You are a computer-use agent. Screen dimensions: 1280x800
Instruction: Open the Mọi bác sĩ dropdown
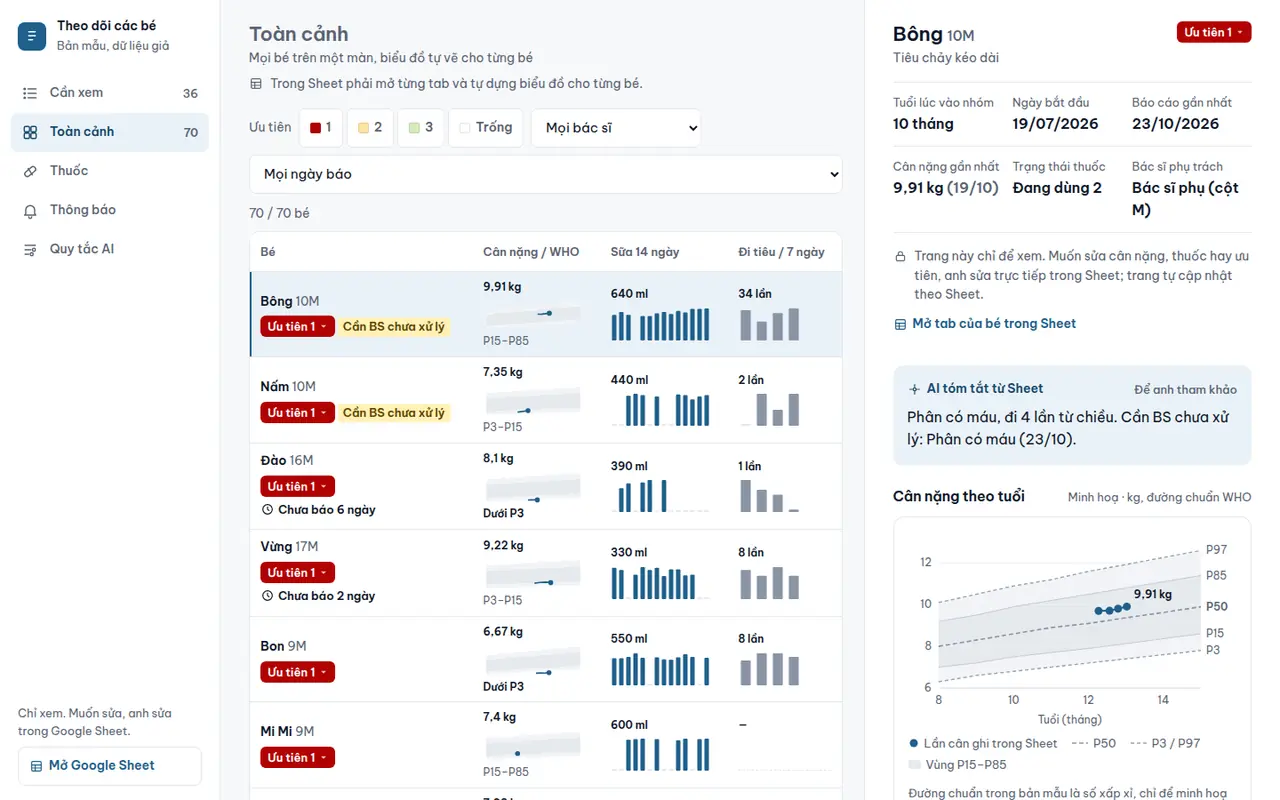616,128
